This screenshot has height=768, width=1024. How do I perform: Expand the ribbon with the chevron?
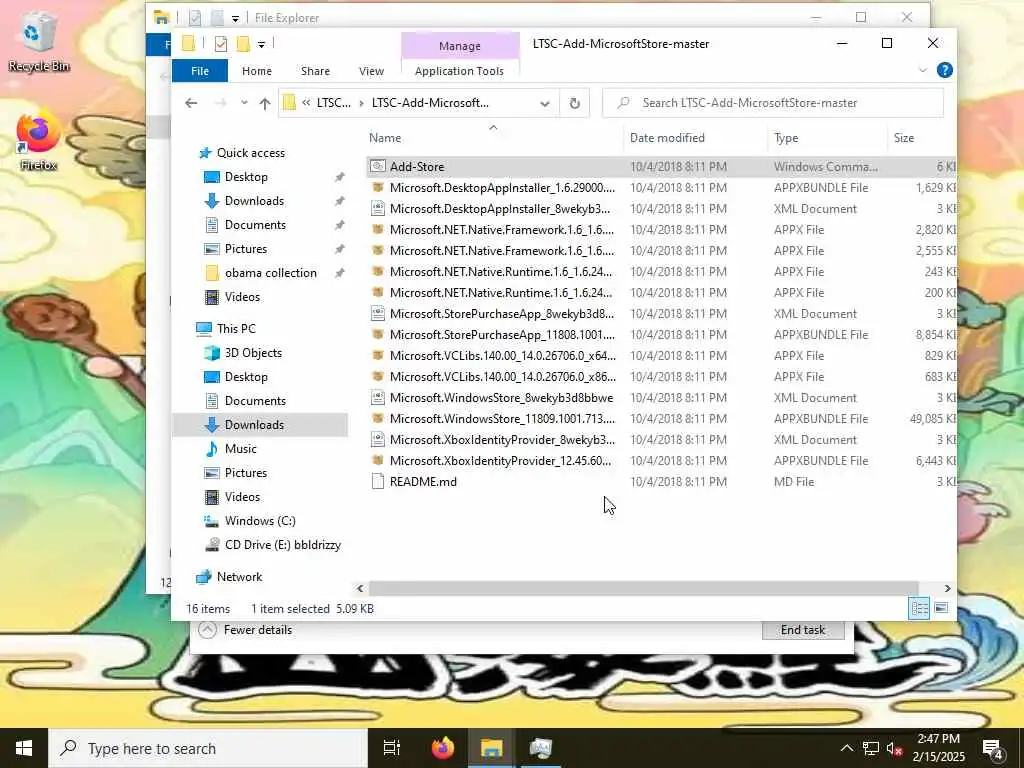(922, 70)
